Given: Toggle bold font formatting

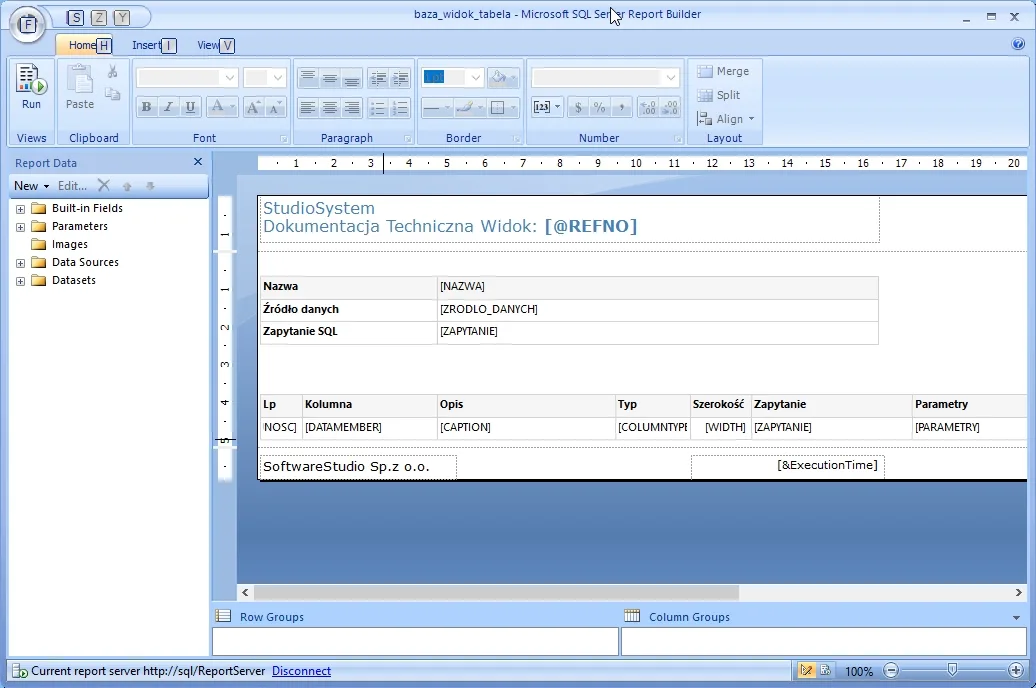Looking at the screenshot, I should 147,107.
